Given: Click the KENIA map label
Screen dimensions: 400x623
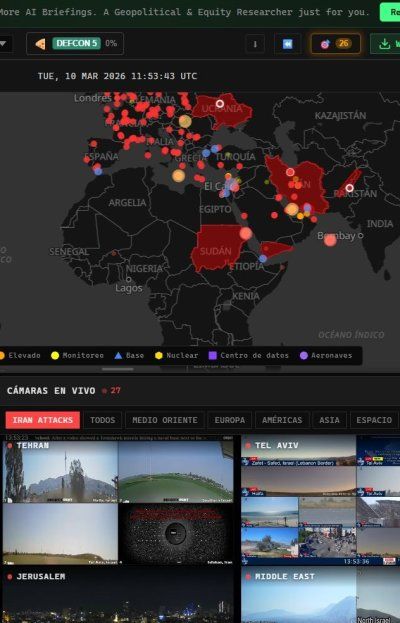Looking at the screenshot, I should 245,296.
